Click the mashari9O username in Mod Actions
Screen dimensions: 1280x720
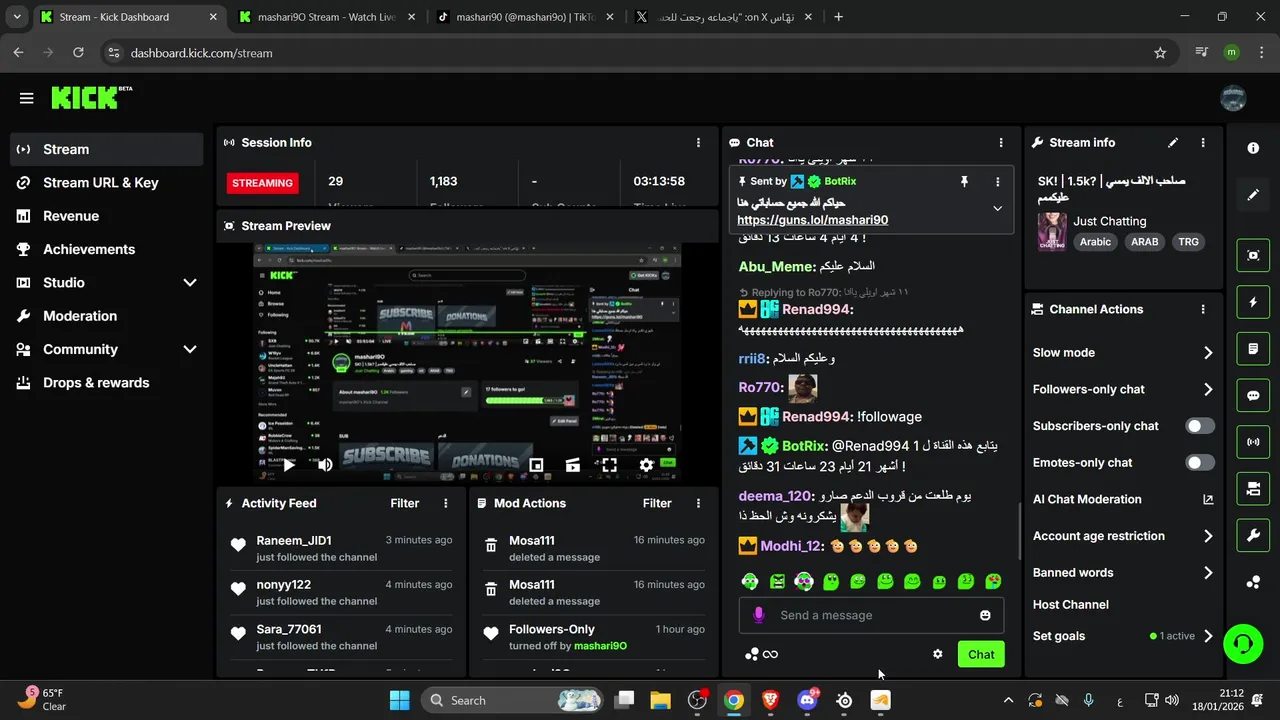pyautogui.click(x=600, y=646)
